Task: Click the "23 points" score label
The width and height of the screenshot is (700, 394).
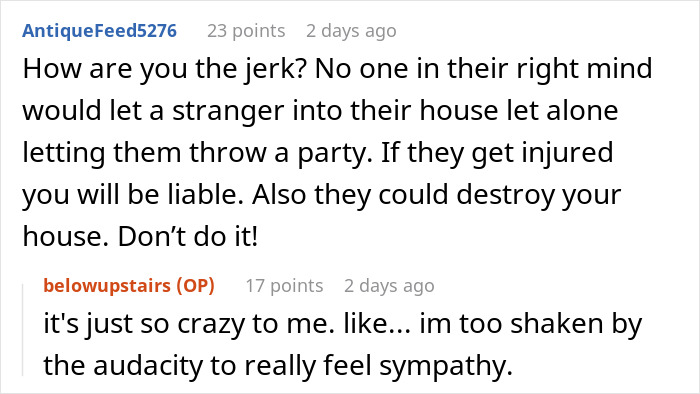Action: click(246, 31)
